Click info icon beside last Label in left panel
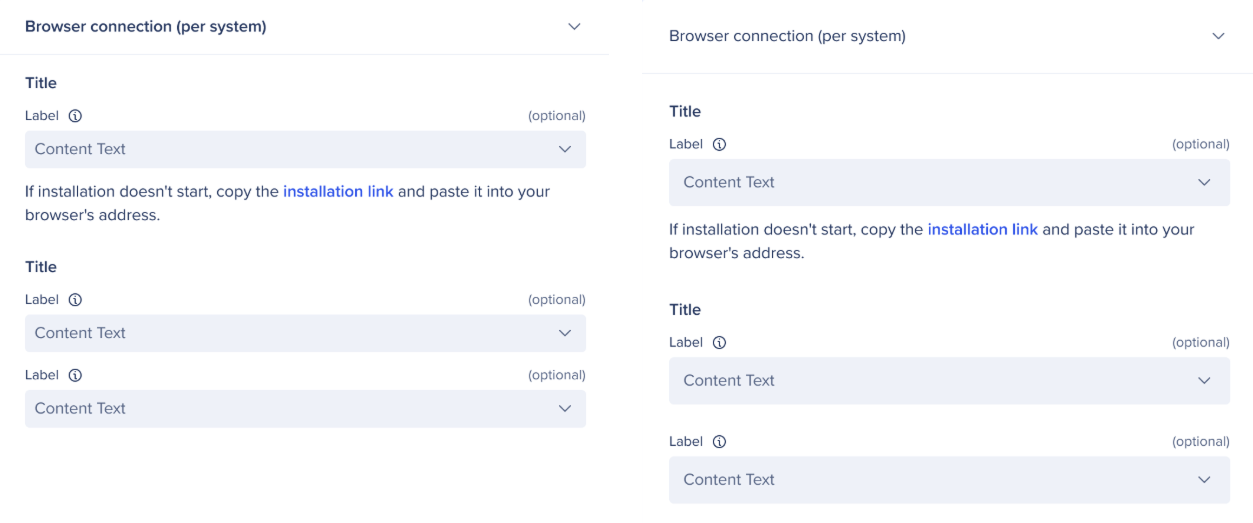Screen dimensions: 1253x523 75,376
